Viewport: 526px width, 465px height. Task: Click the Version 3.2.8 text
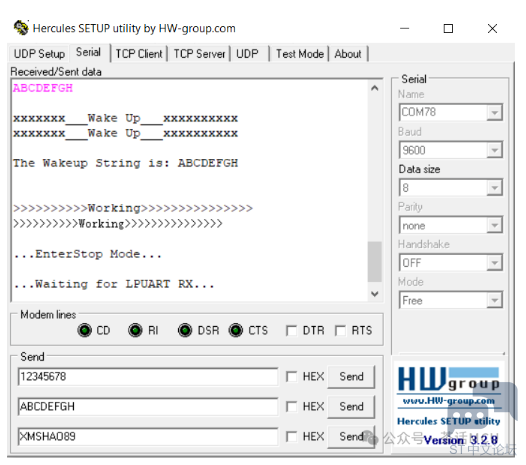461,440
